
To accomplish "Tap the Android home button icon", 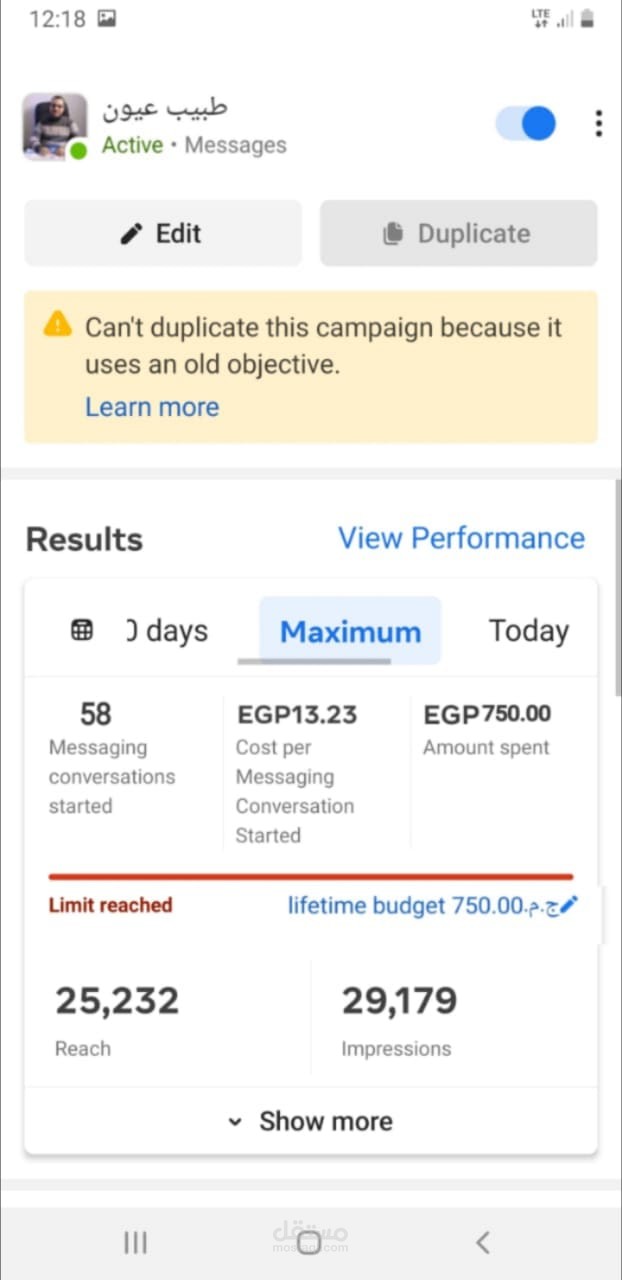I will click(310, 1242).
